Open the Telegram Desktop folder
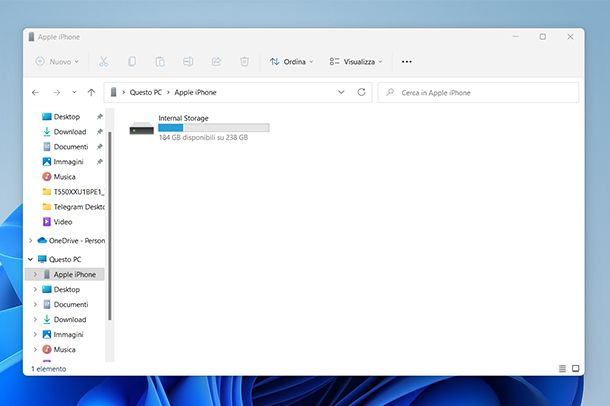This screenshot has width=610, height=406. pos(72,207)
